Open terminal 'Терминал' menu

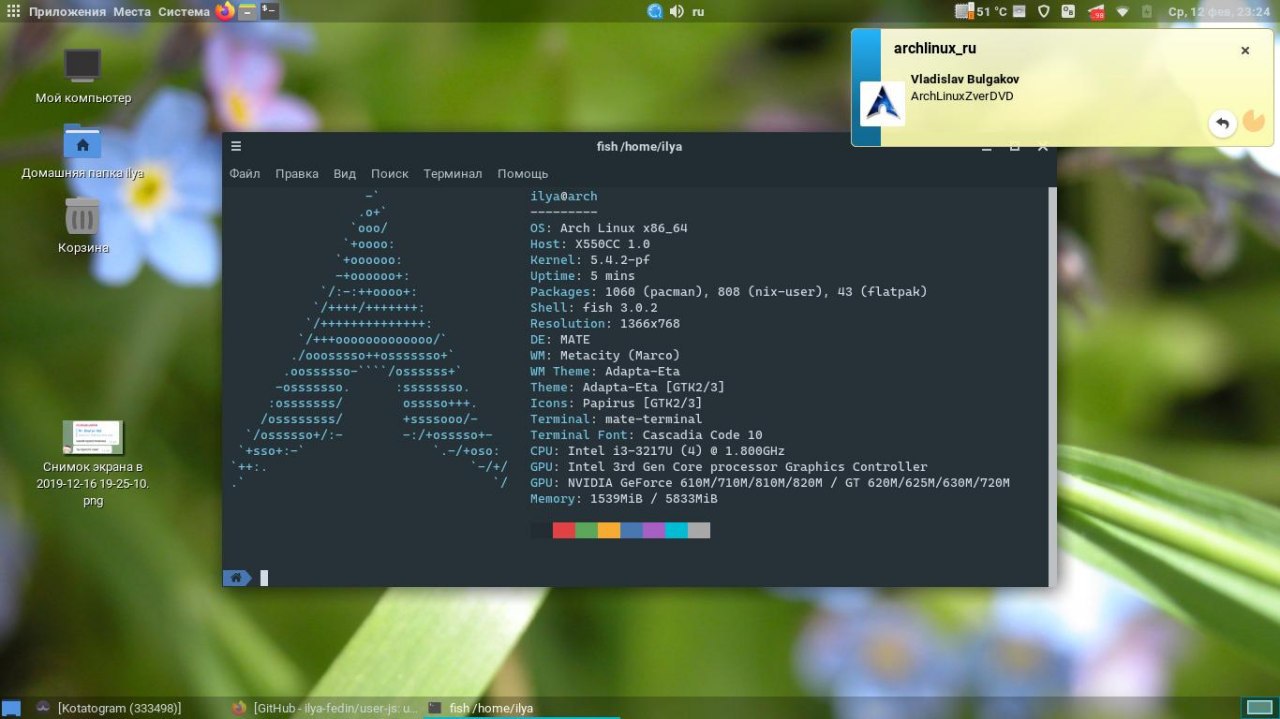(x=452, y=173)
